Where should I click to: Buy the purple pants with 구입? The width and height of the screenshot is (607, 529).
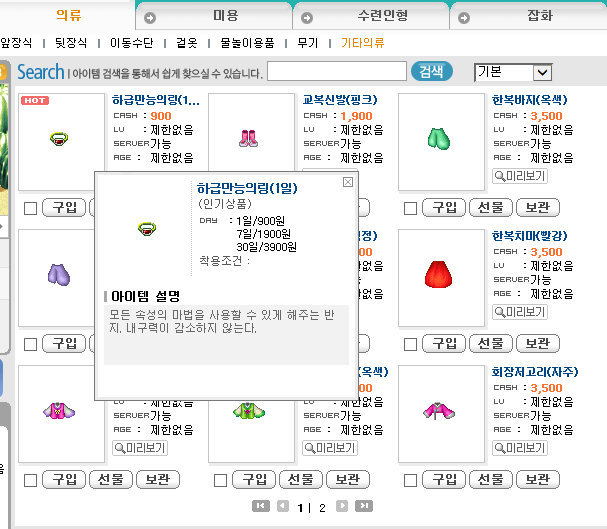[x=64, y=344]
